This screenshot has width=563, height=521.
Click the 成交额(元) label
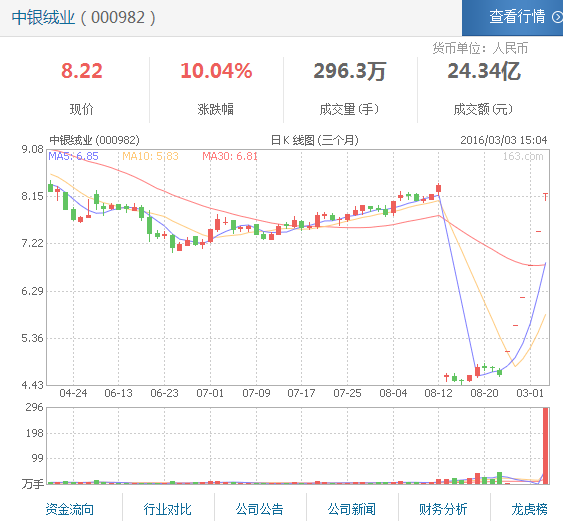click(x=483, y=109)
